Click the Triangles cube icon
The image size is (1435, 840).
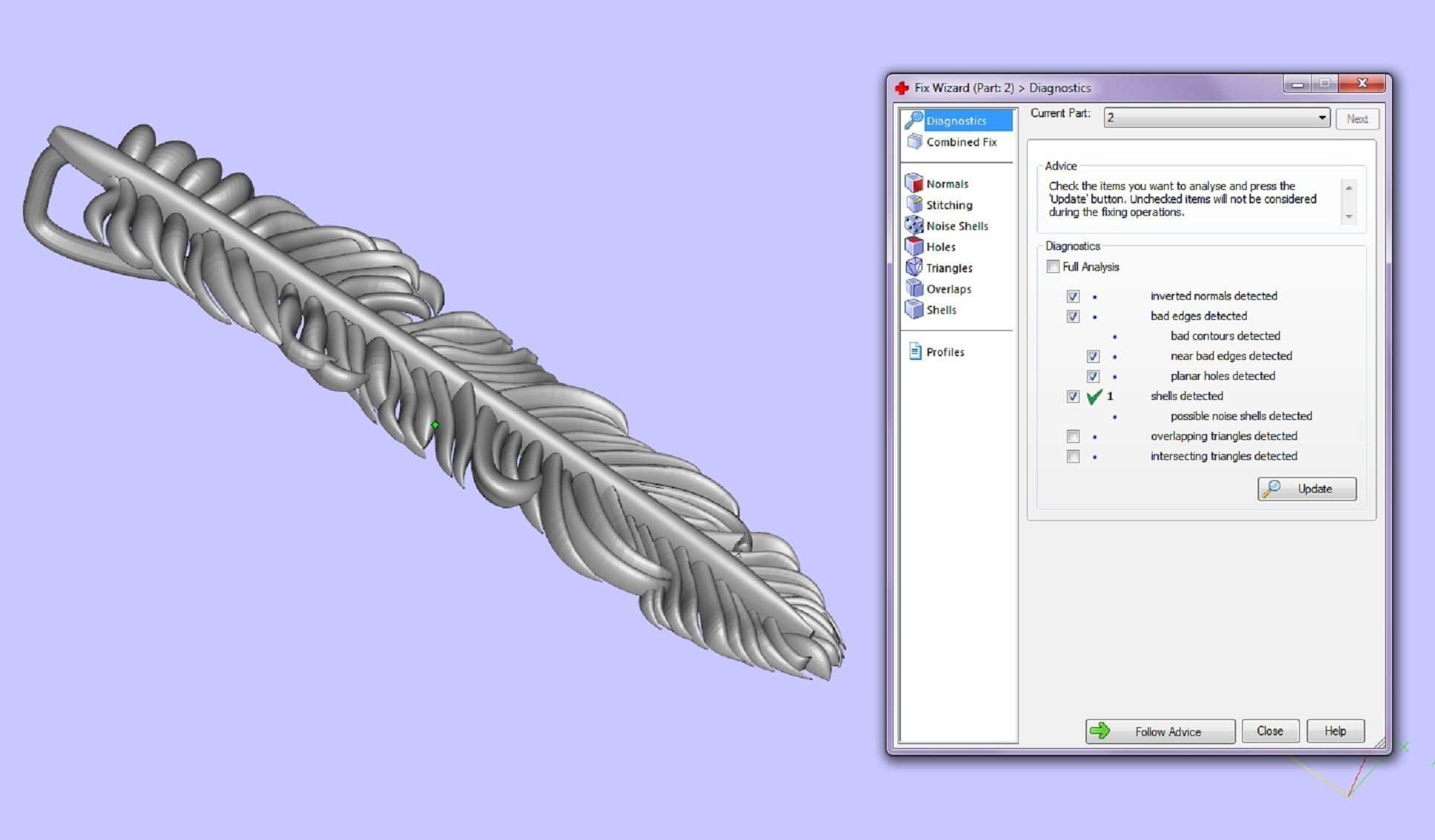point(914,267)
